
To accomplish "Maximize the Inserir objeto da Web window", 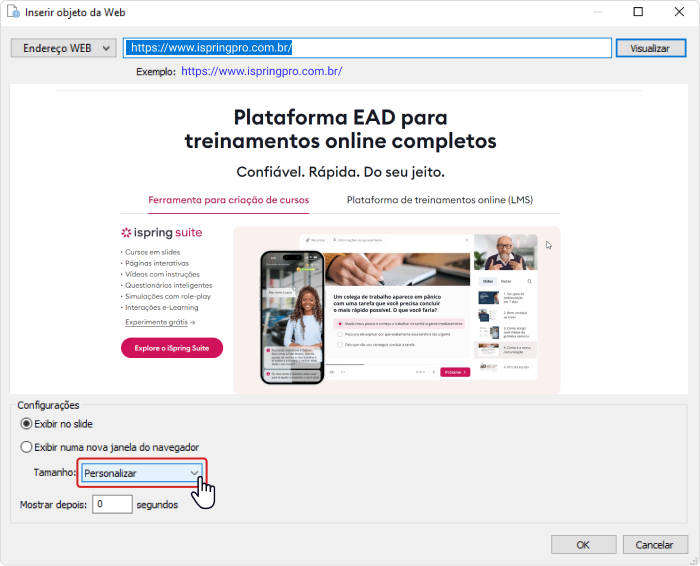I will (x=638, y=12).
